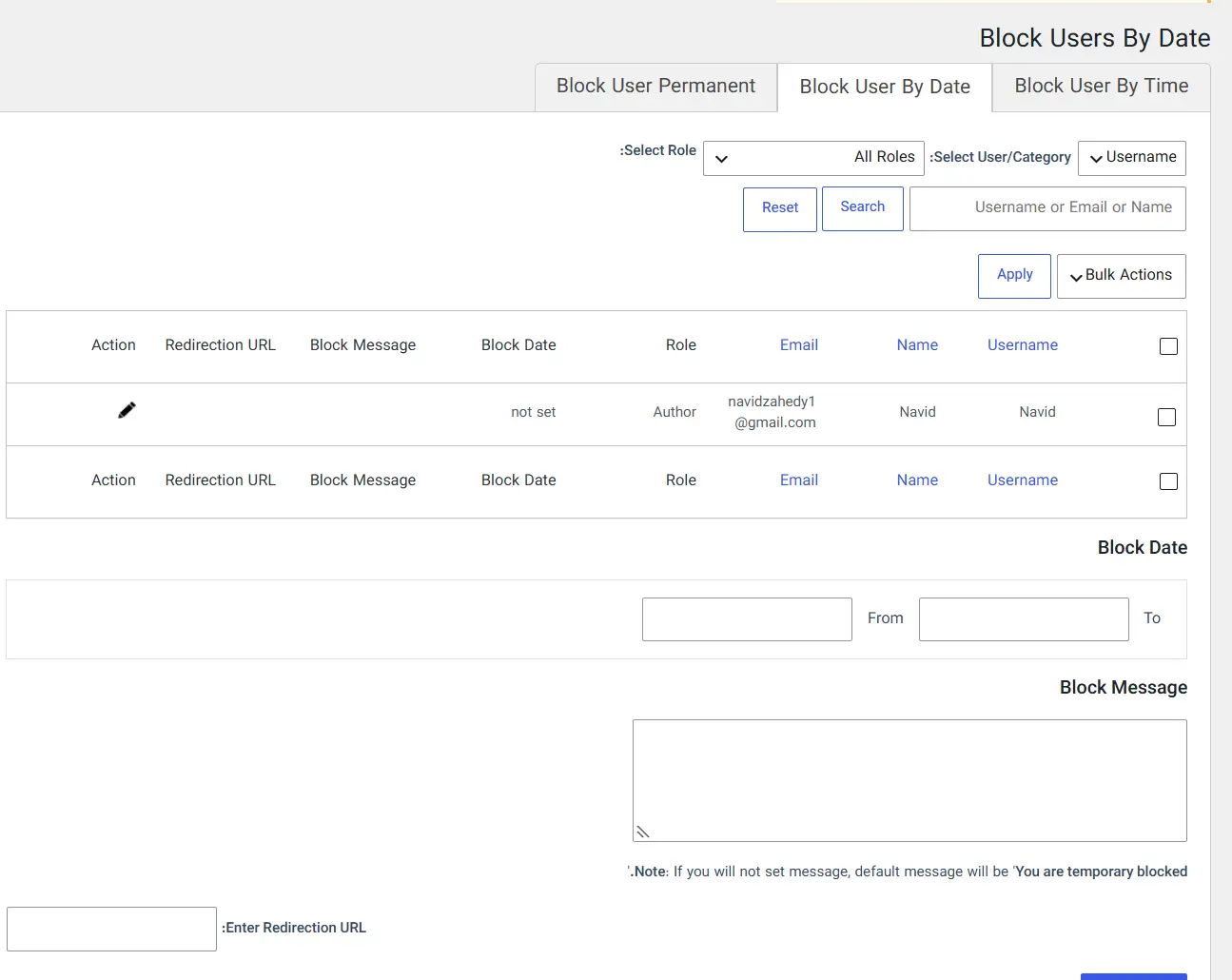Image resolution: width=1232 pixels, height=980 pixels.
Task: Click the navidzahedy1@gmail.com email cell
Action: point(772,412)
